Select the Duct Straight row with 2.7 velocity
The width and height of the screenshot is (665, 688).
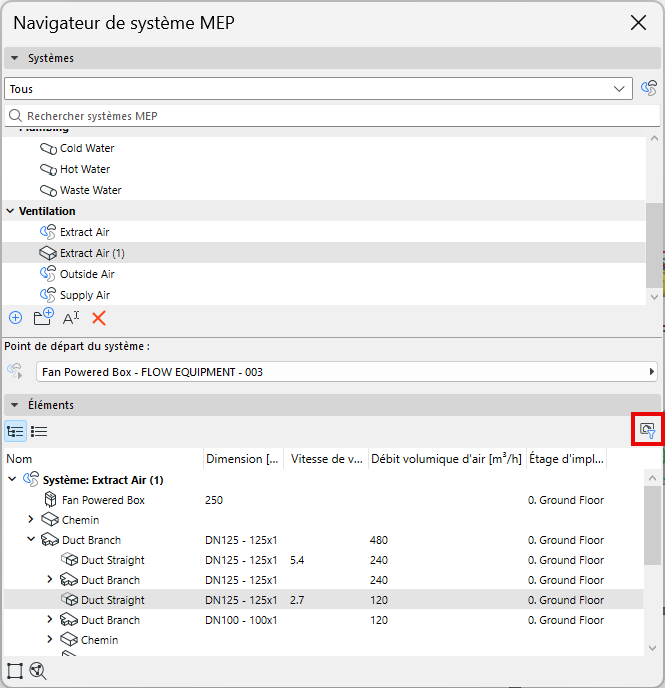point(324,600)
